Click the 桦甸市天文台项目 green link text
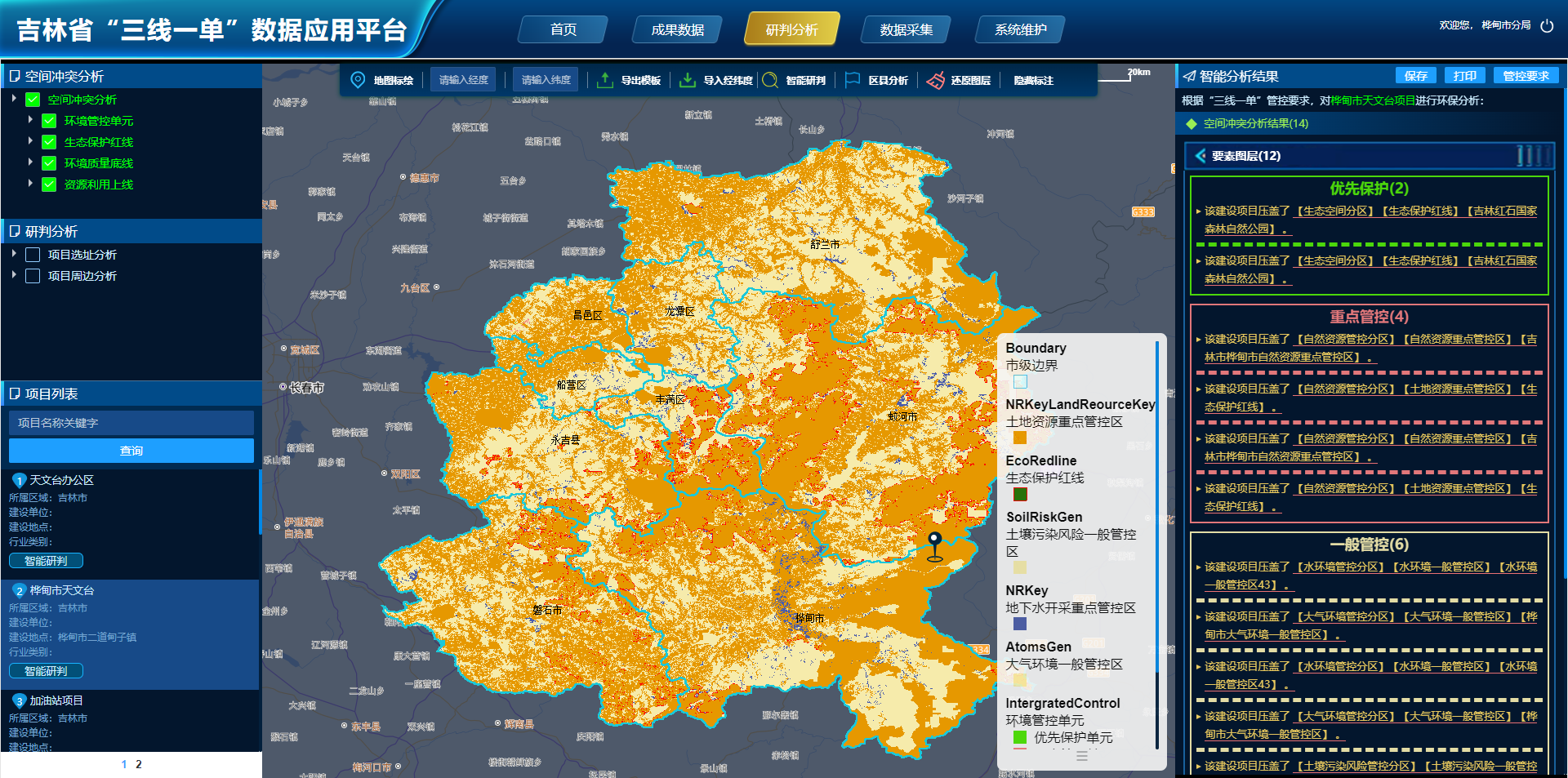The width and height of the screenshot is (1568, 778). 1372,100
